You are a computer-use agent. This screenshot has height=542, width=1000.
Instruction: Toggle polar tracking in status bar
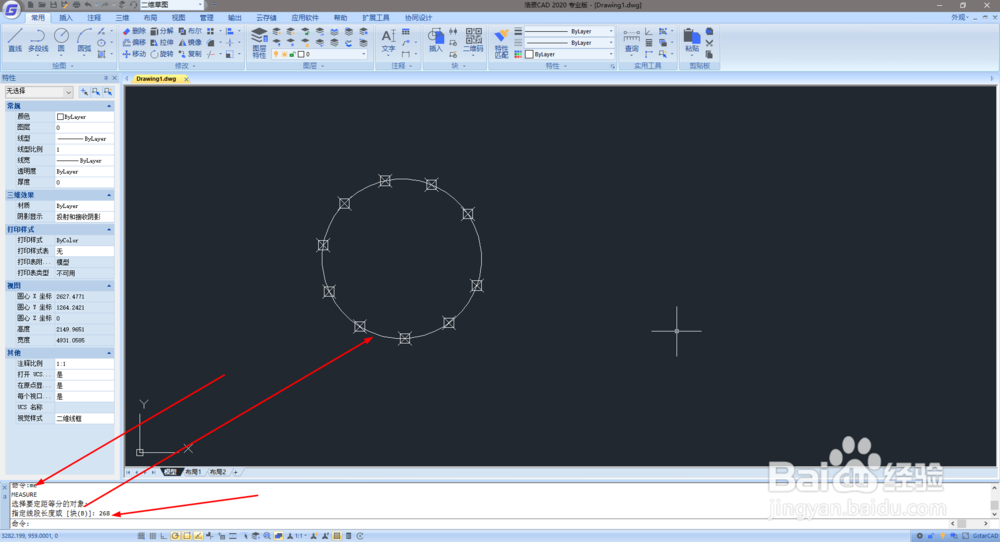coord(175,536)
